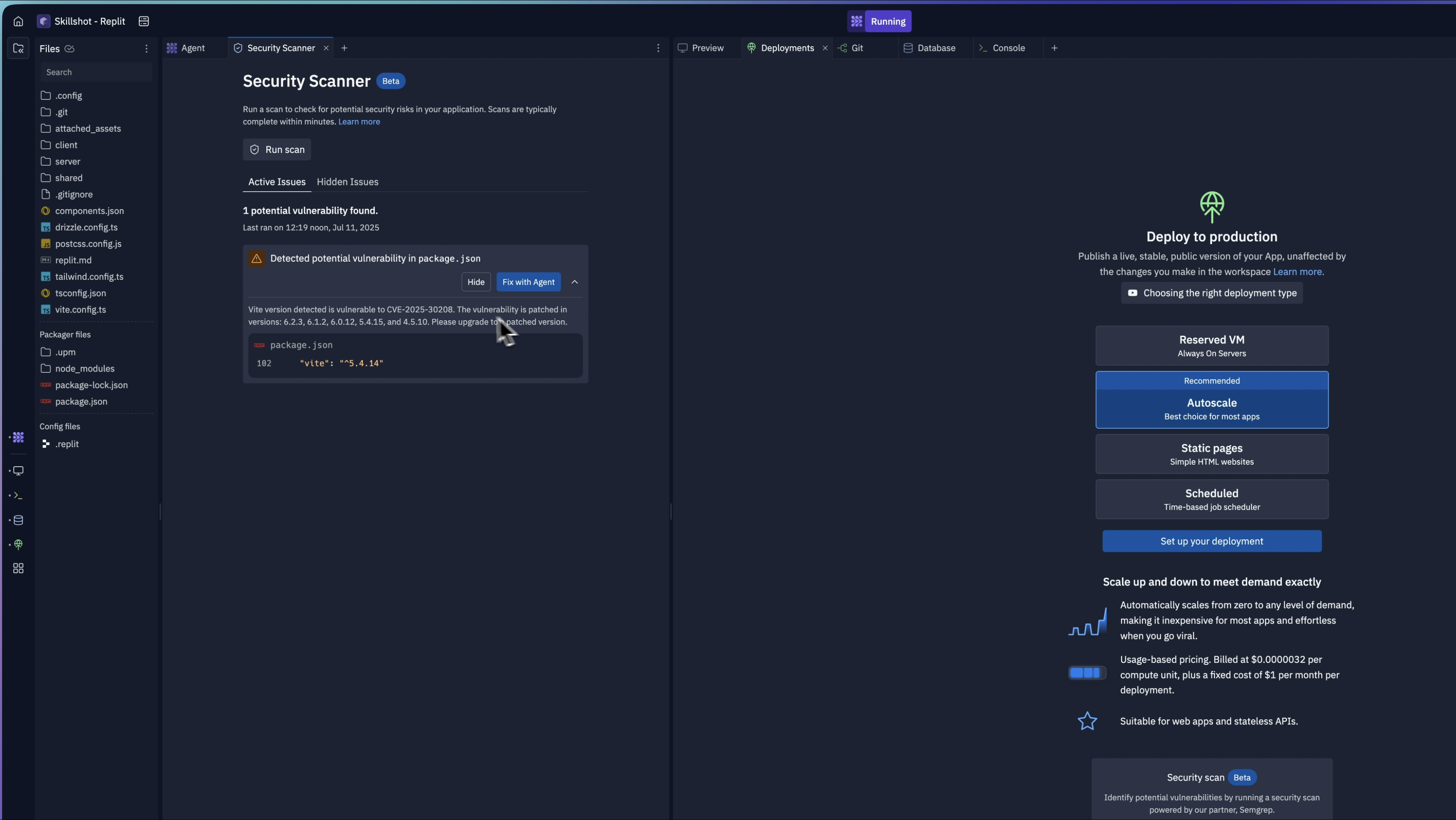Open all tools grid icon in sidebar

point(18,568)
